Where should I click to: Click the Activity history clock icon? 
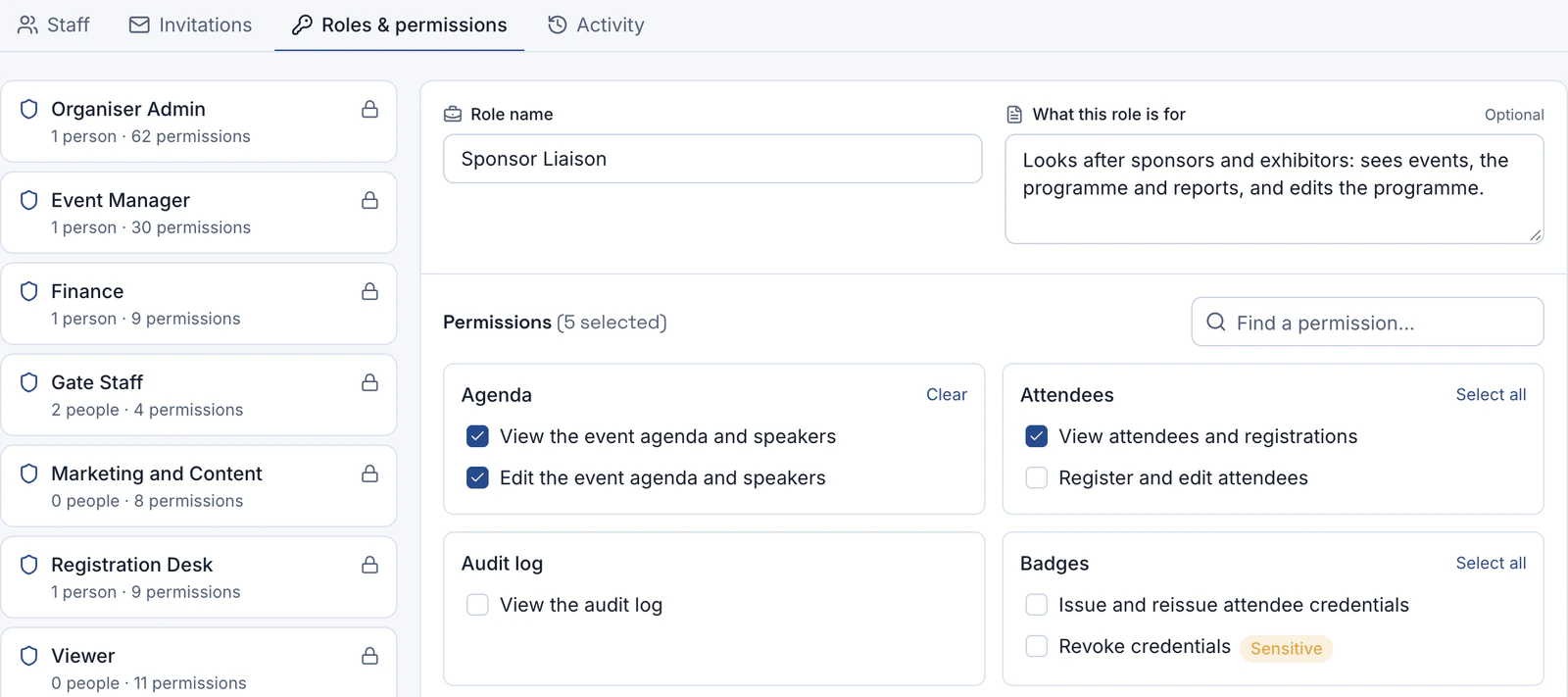pos(558,25)
